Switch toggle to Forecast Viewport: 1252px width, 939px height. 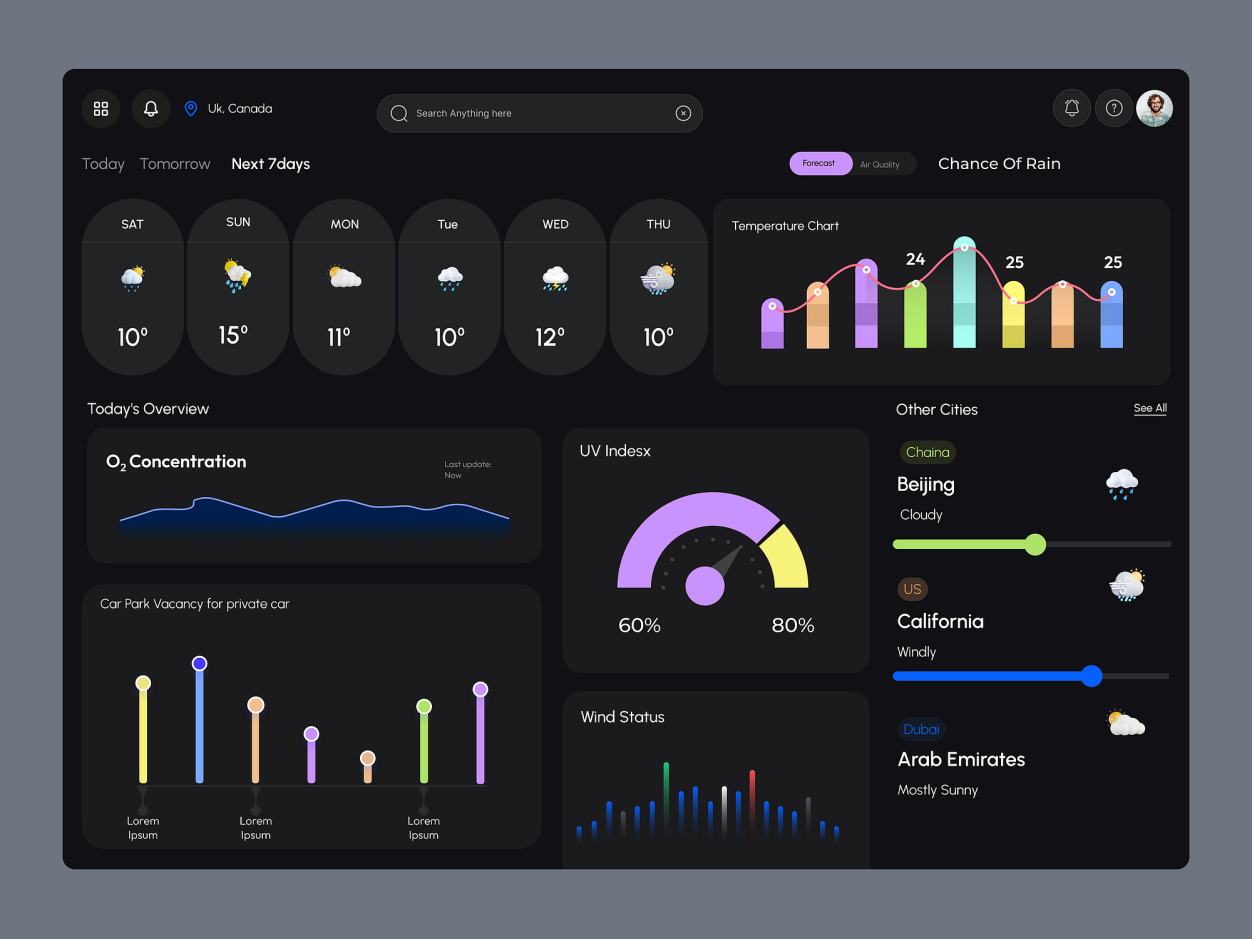pos(819,164)
